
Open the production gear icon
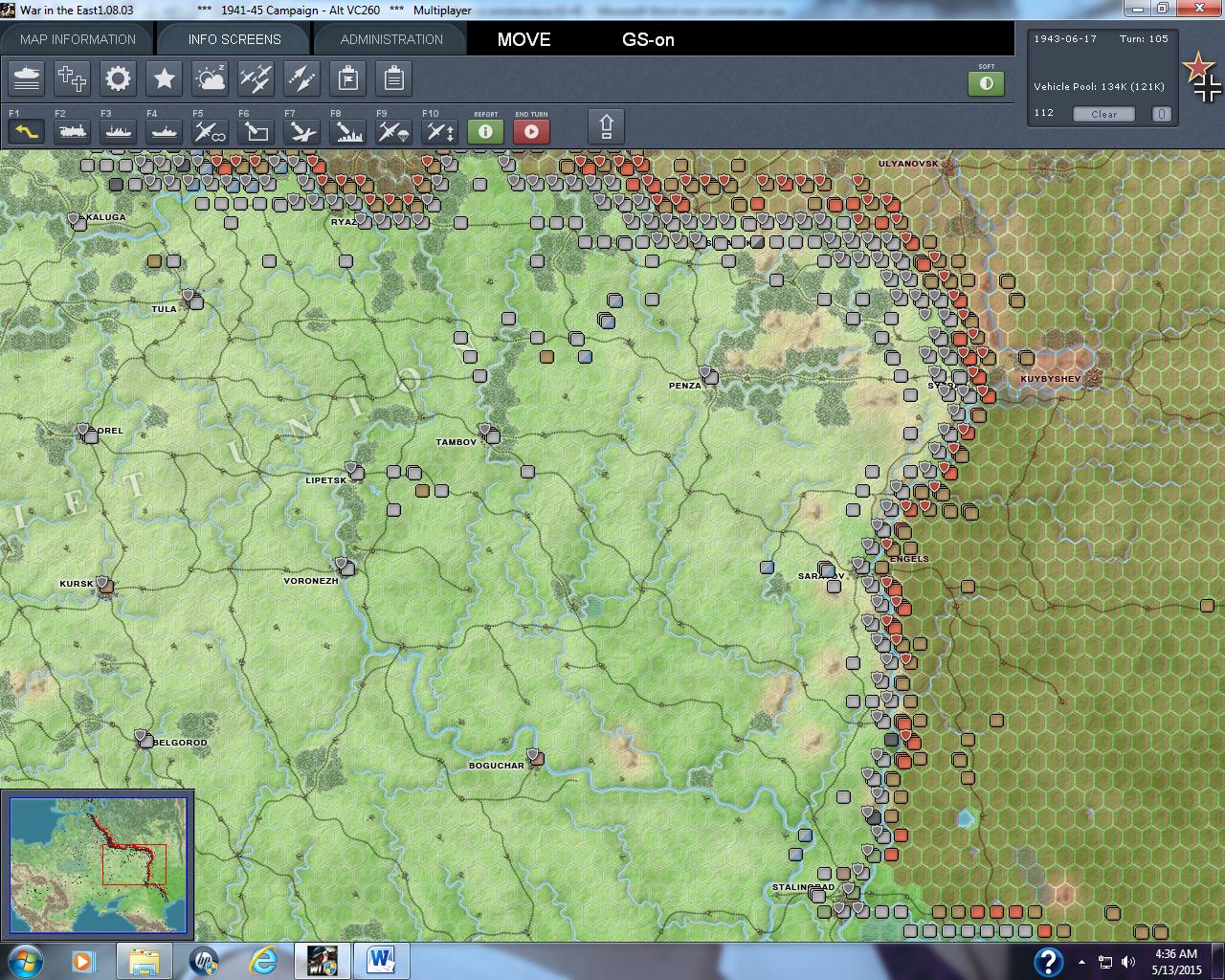tap(119, 78)
